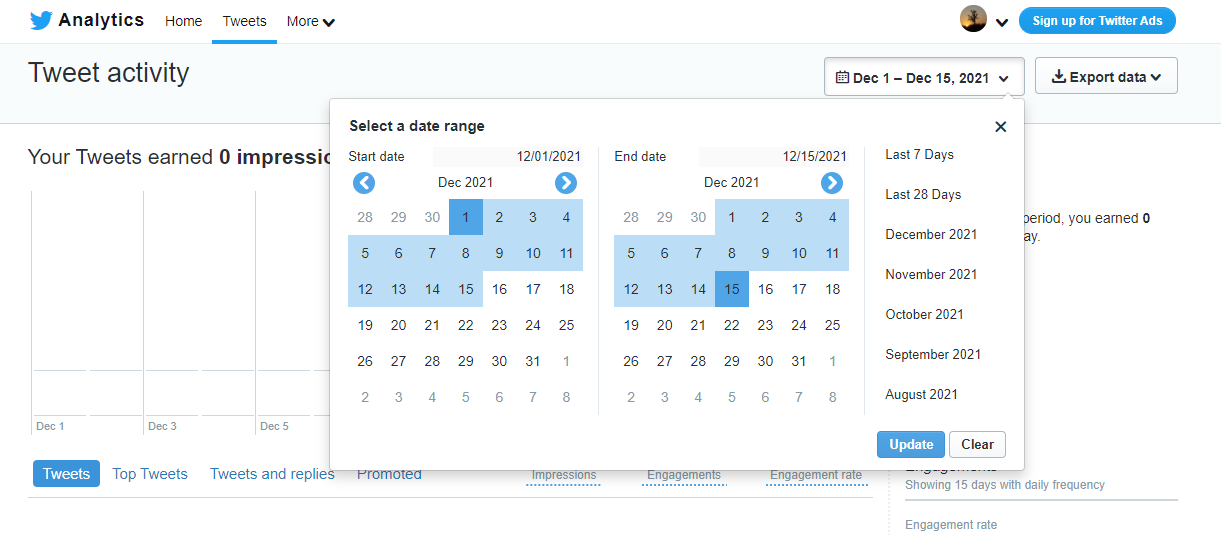Go to previous month in Start date calendar
This screenshot has height=535, width=1221.
pyautogui.click(x=364, y=183)
